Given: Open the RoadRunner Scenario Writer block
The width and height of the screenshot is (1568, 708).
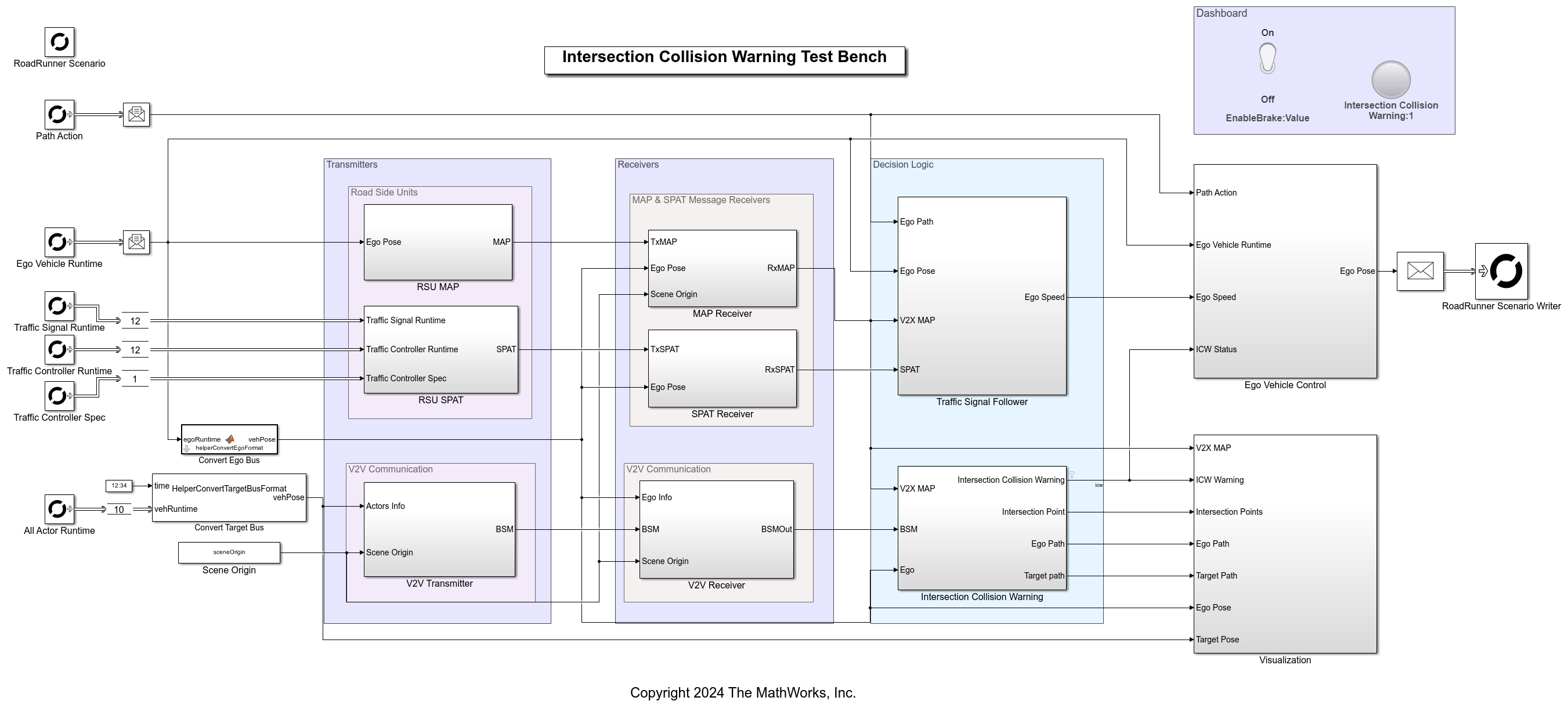Looking at the screenshot, I should 1502,272.
